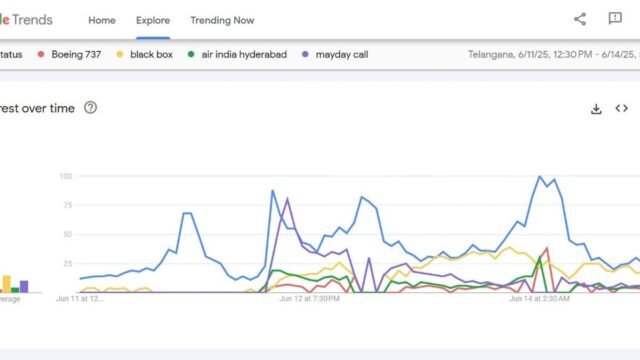Download the interest over time chart
Screen dimensions: 640x360
596,109
